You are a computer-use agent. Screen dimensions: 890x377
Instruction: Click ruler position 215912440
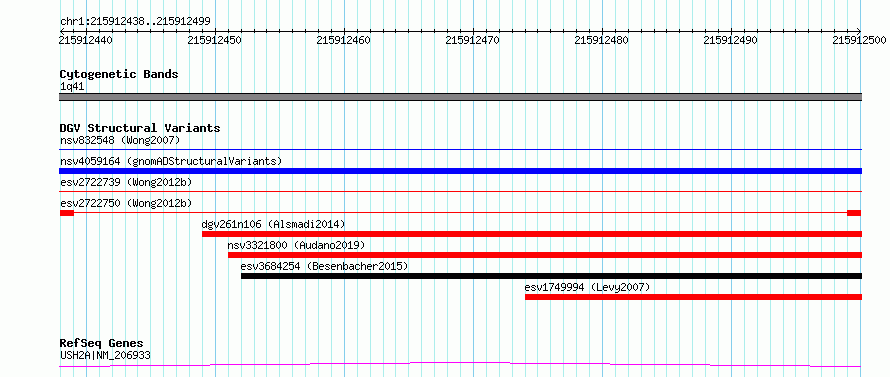(x=86, y=40)
